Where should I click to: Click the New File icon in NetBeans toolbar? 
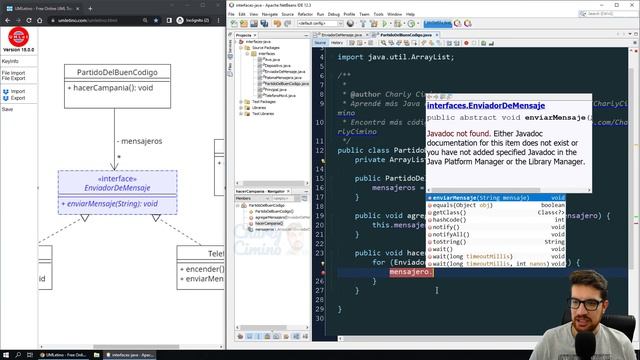click(x=234, y=24)
